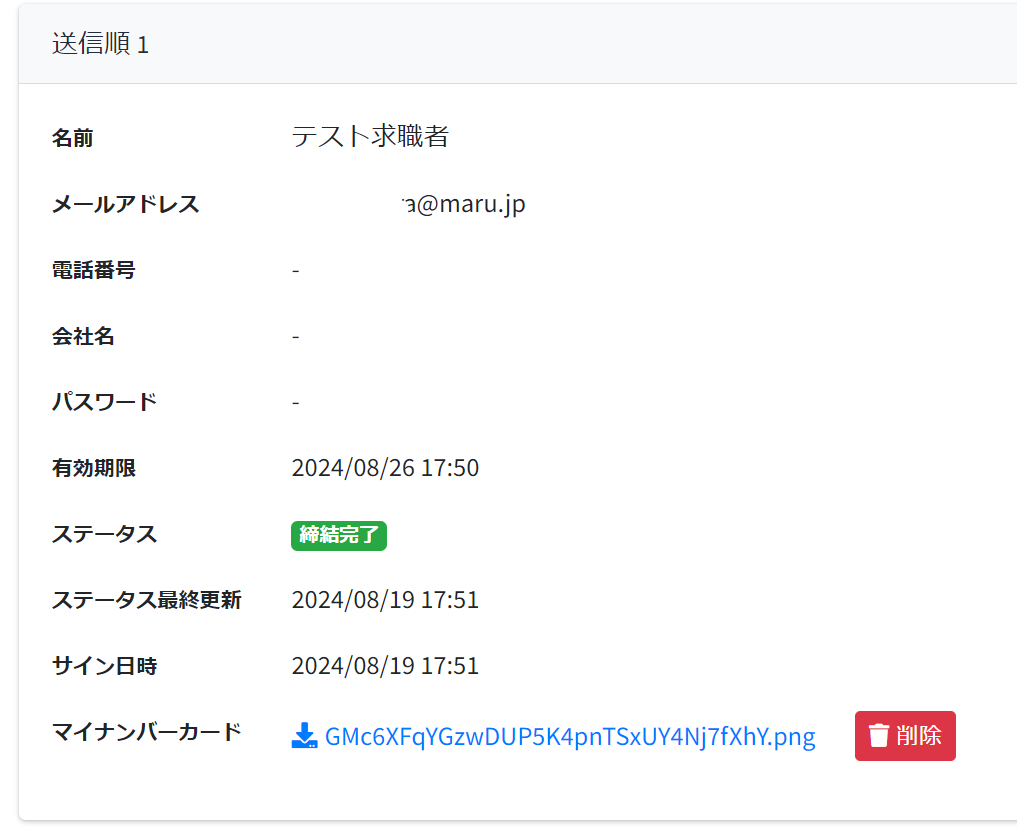This screenshot has height=834, width=1017.
Task: Click the download icon beside the PNG filename
Action: (304, 737)
